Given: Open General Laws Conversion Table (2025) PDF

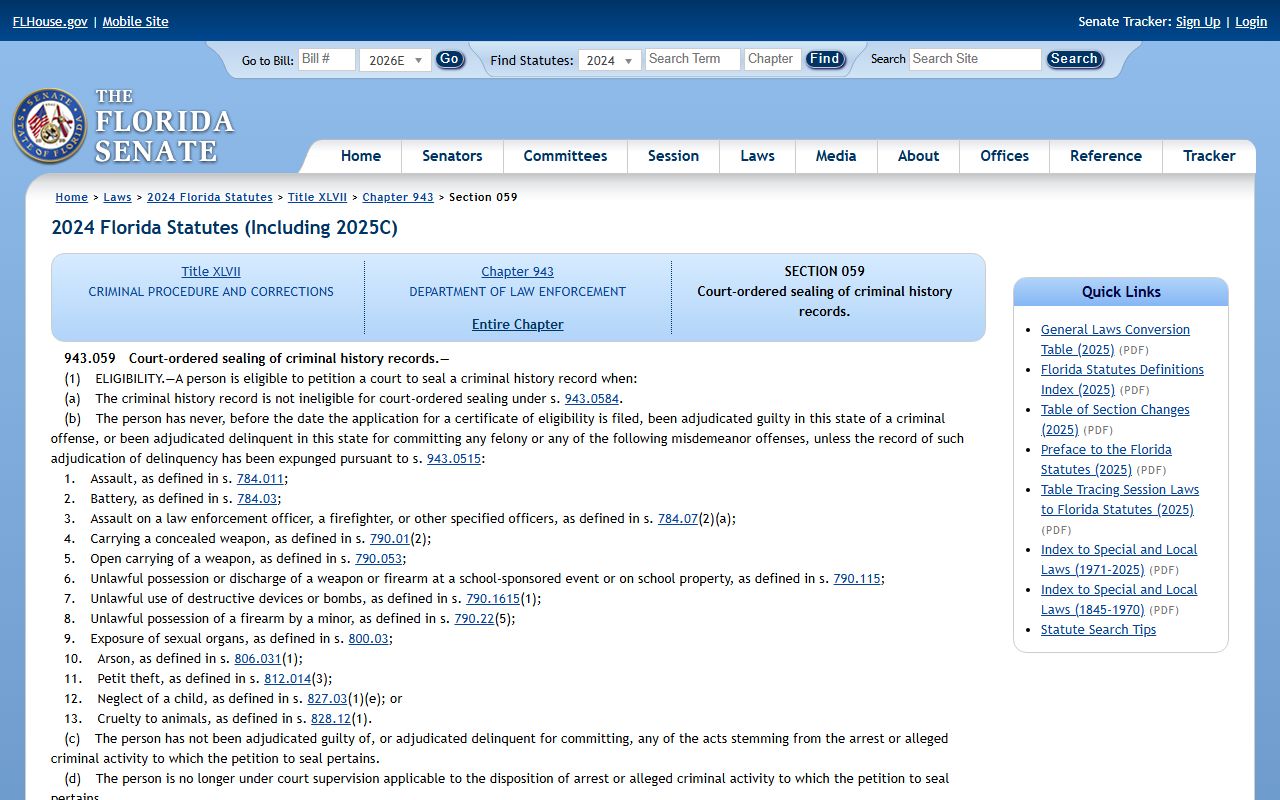Looking at the screenshot, I should click(x=1115, y=339).
